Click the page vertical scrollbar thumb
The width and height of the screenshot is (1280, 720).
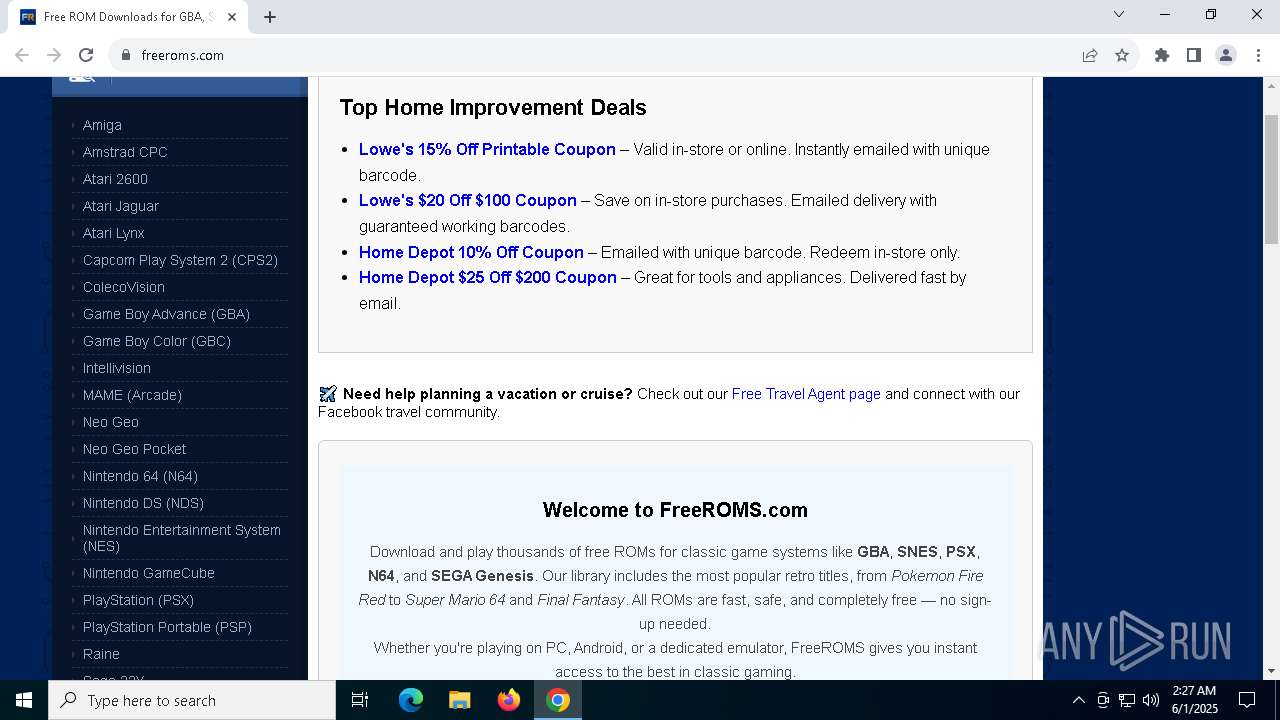point(1271,178)
